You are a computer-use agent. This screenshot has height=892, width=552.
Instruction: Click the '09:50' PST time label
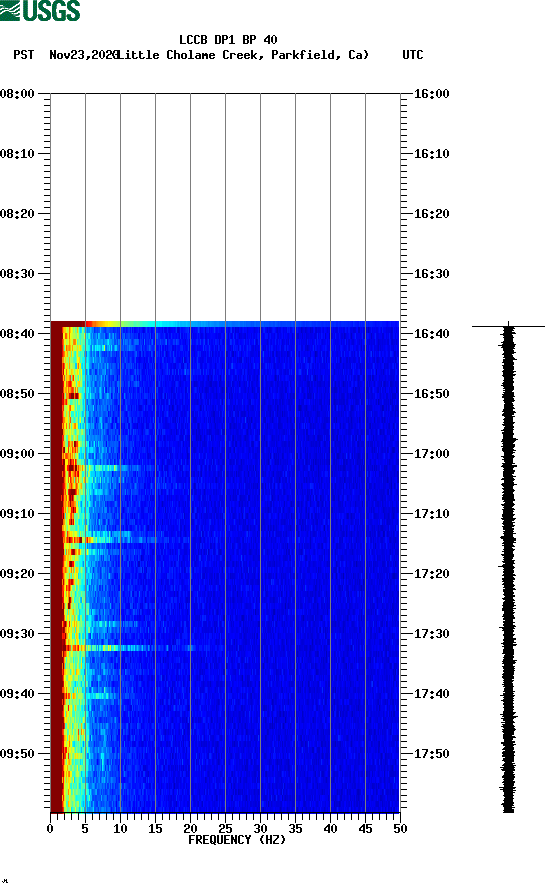(x=18, y=754)
